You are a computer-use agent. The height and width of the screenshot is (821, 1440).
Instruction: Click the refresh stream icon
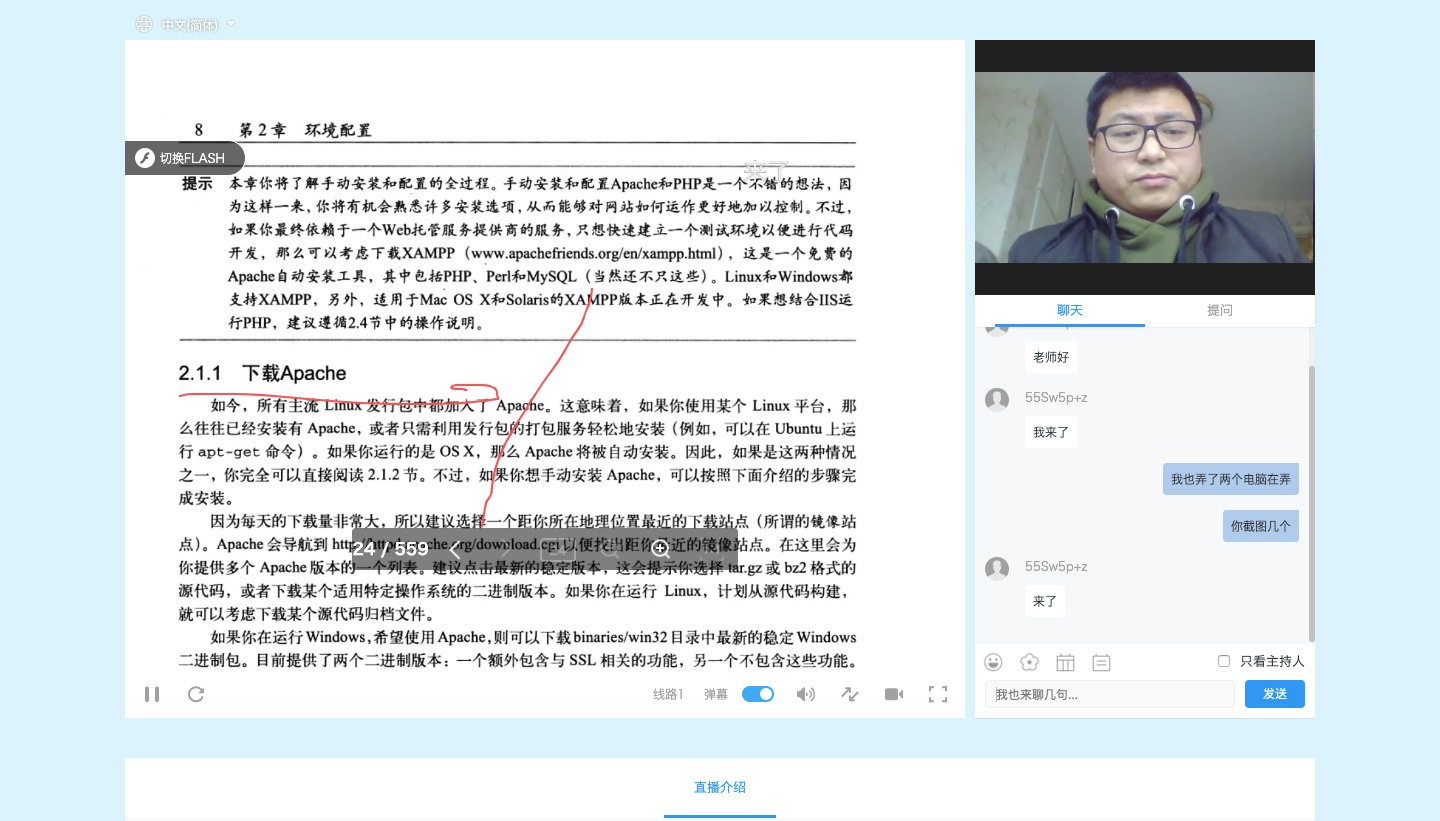click(196, 694)
